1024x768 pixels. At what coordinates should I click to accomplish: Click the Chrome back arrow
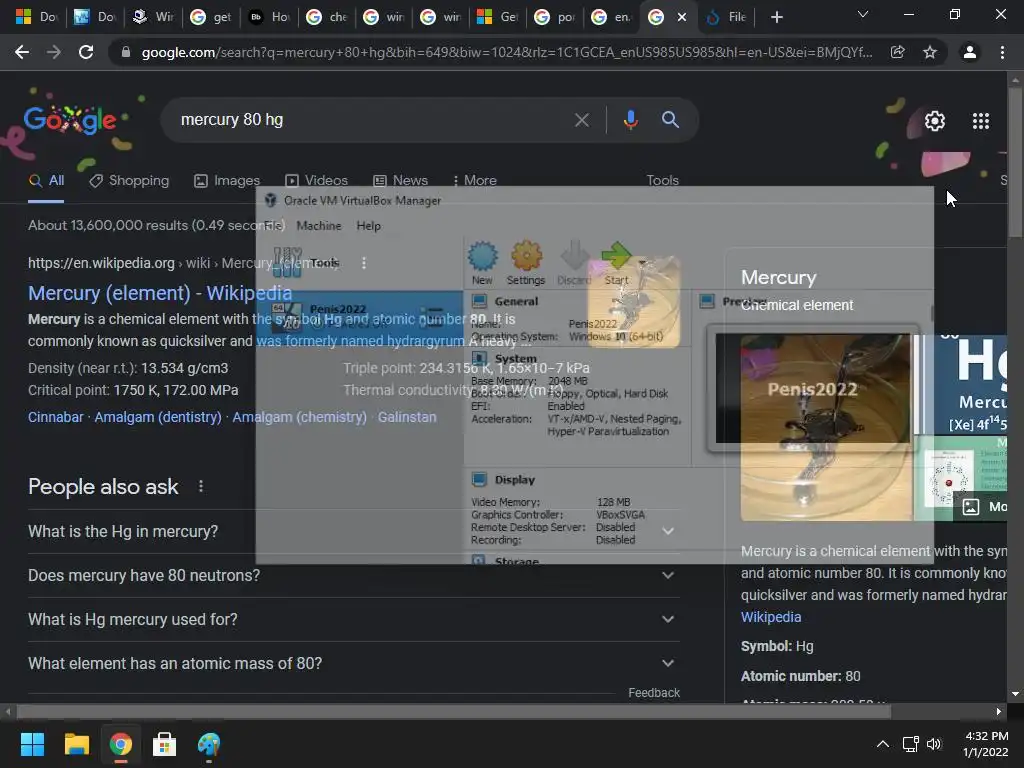pos(22,52)
